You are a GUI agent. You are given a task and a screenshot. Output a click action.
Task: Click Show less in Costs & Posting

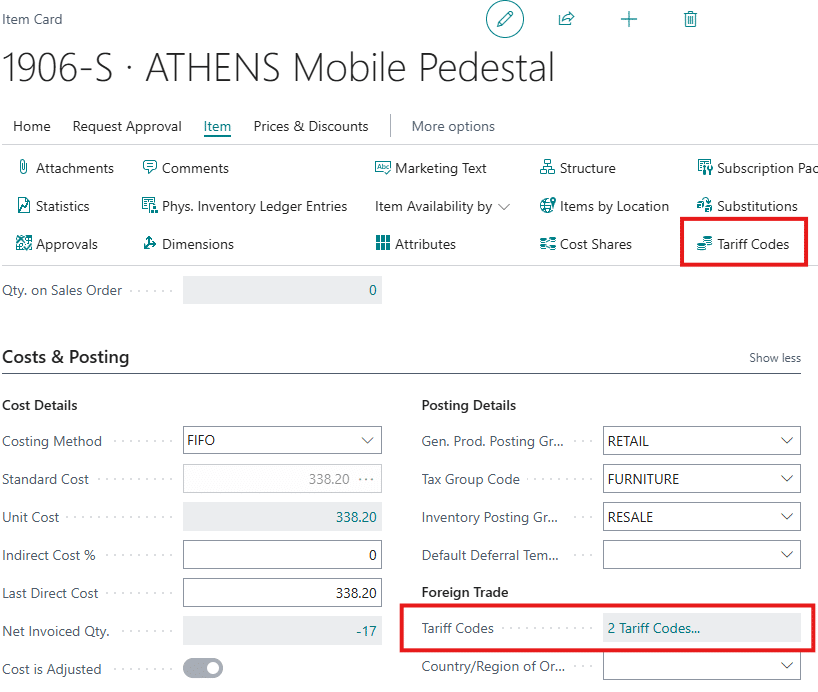coord(775,358)
